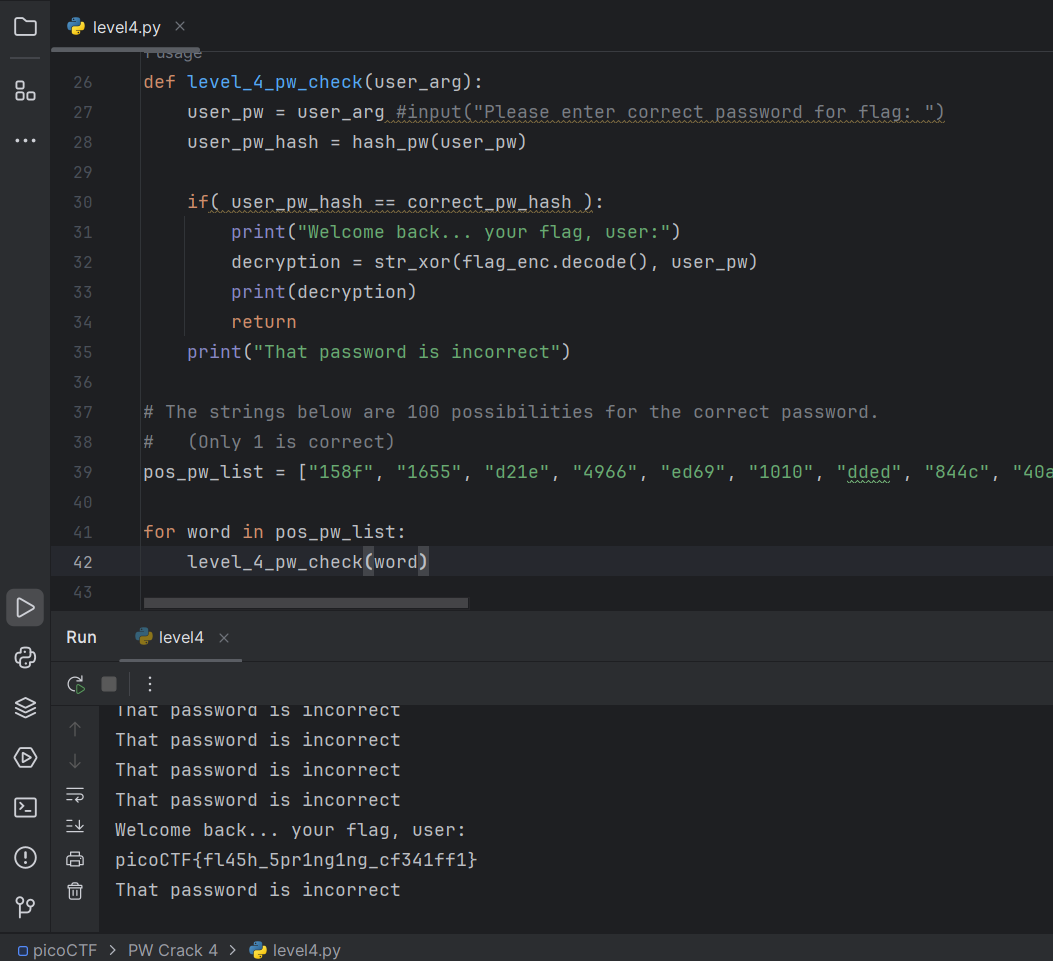Screen dimensions: 1053x961
Task: Click the Stop process button
Action: tap(109, 684)
